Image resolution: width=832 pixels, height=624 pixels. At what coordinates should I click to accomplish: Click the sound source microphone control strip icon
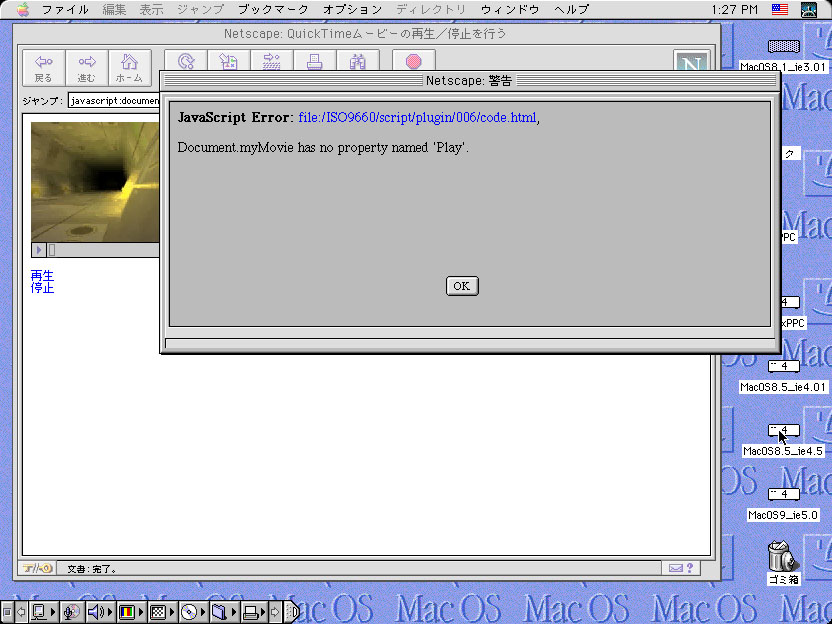pyautogui.click(x=72, y=612)
